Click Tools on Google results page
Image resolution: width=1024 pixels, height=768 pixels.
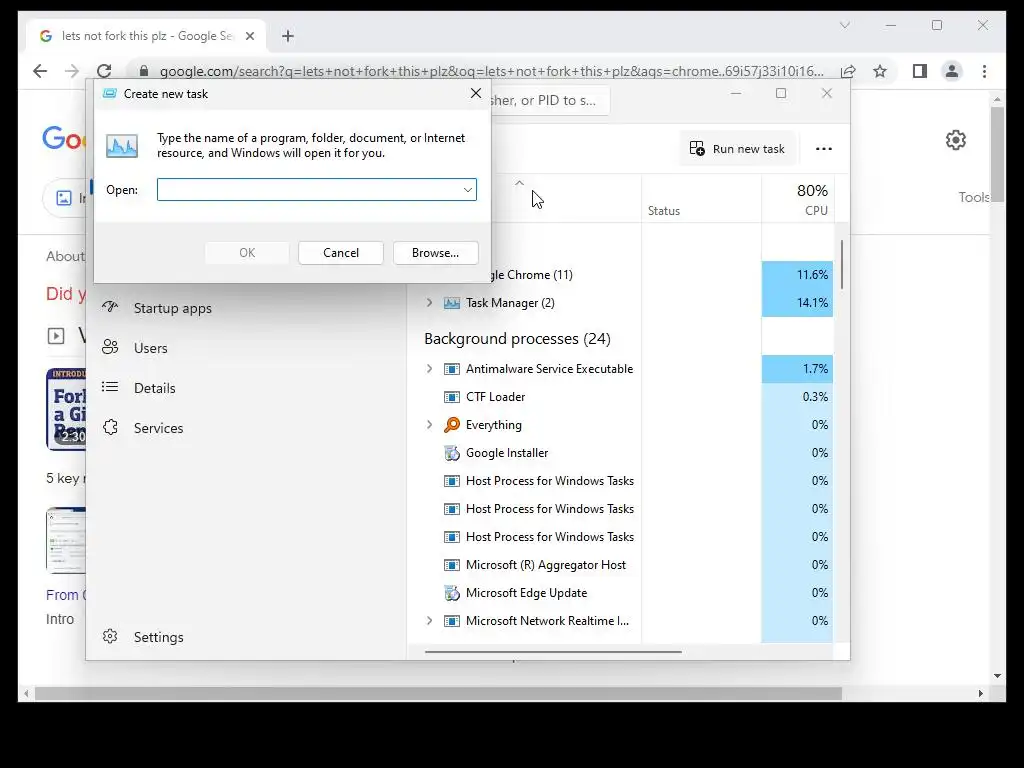(x=973, y=197)
